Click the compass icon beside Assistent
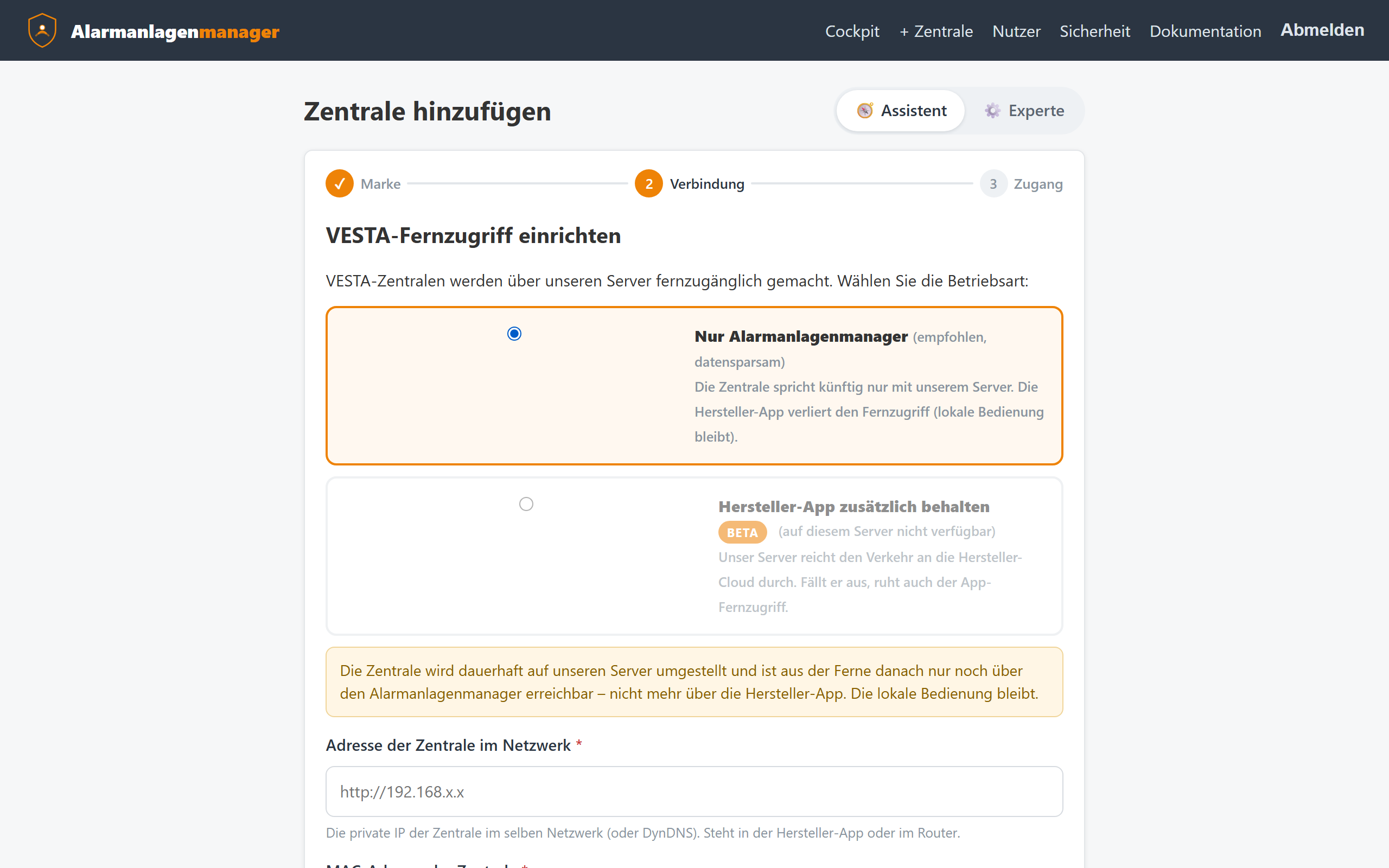This screenshot has height=868, width=1389. (x=864, y=110)
